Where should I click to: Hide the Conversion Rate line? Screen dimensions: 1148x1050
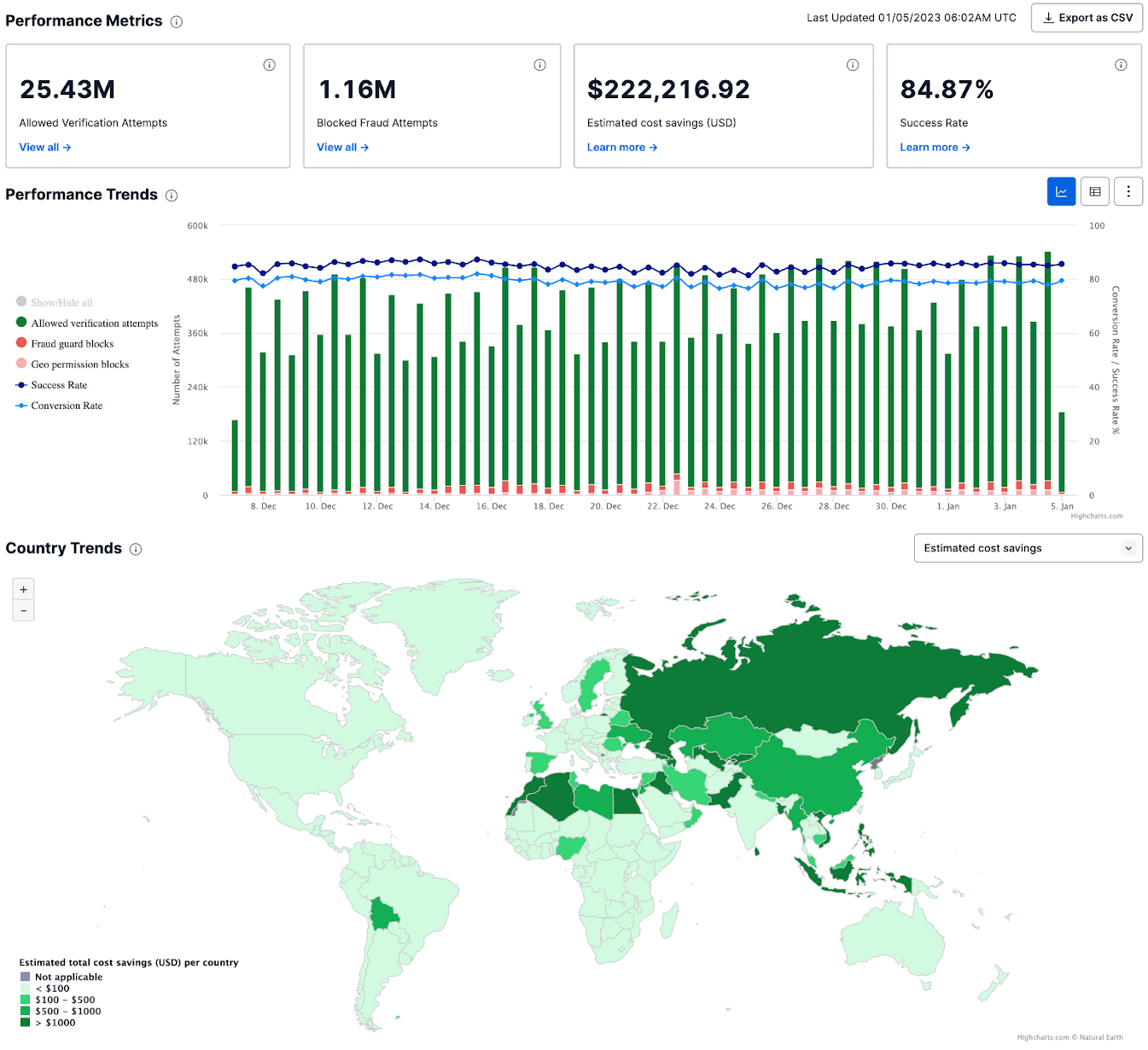pyautogui.click(x=66, y=405)
